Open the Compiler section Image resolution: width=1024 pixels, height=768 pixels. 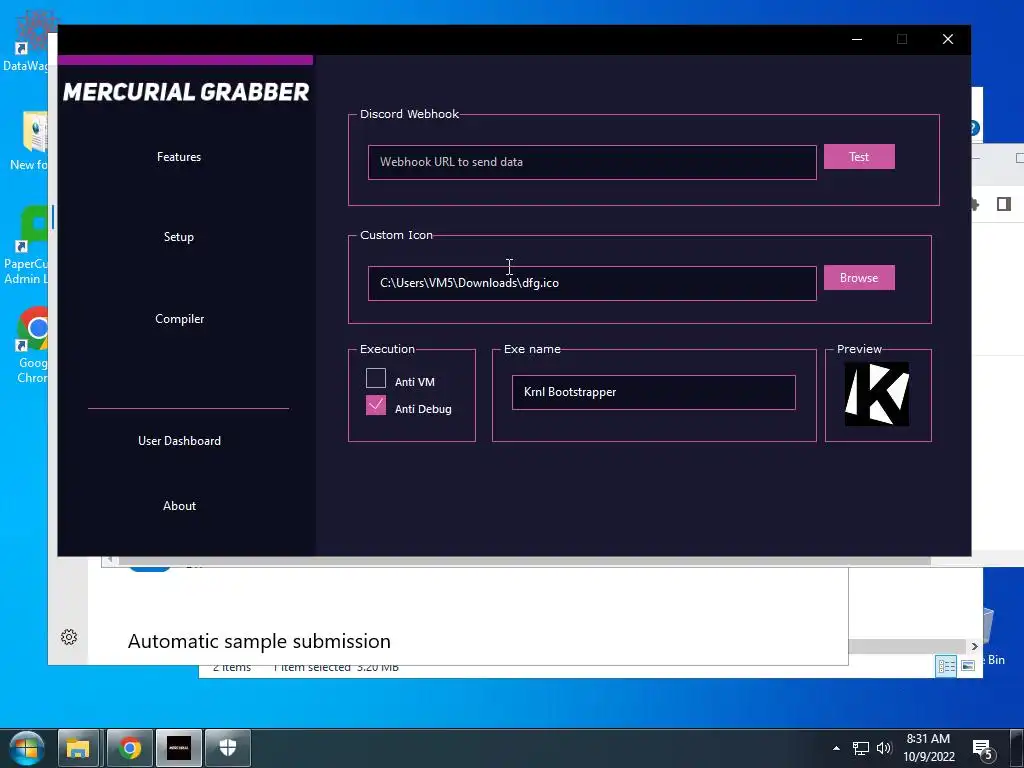[179, 319]
